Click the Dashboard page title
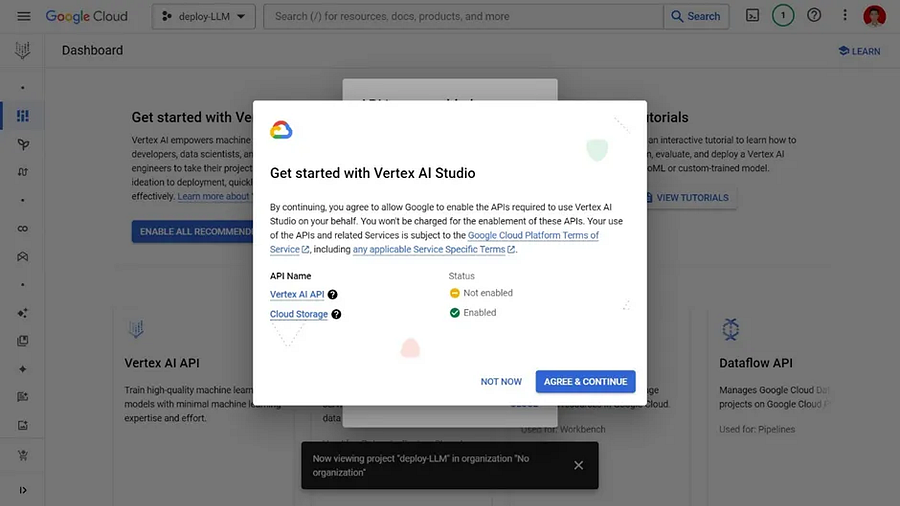 pyautogui.click(x=92, y=50)
